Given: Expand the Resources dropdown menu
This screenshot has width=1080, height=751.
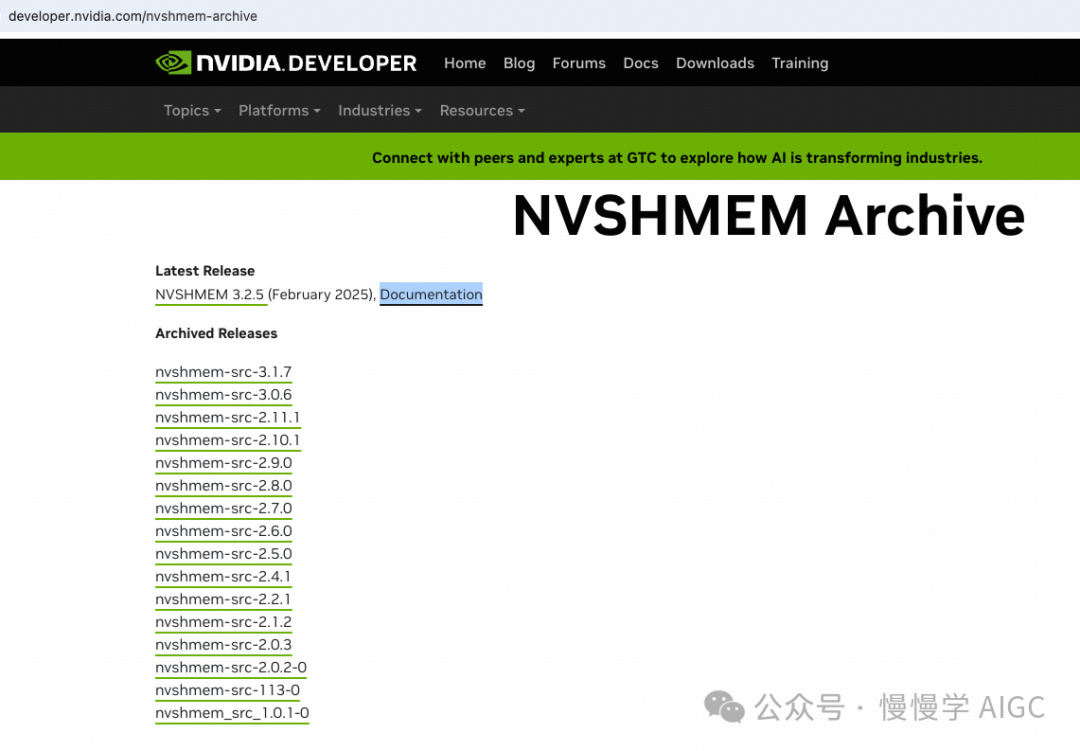Looking at the screenshot, I should click(482, 110).
